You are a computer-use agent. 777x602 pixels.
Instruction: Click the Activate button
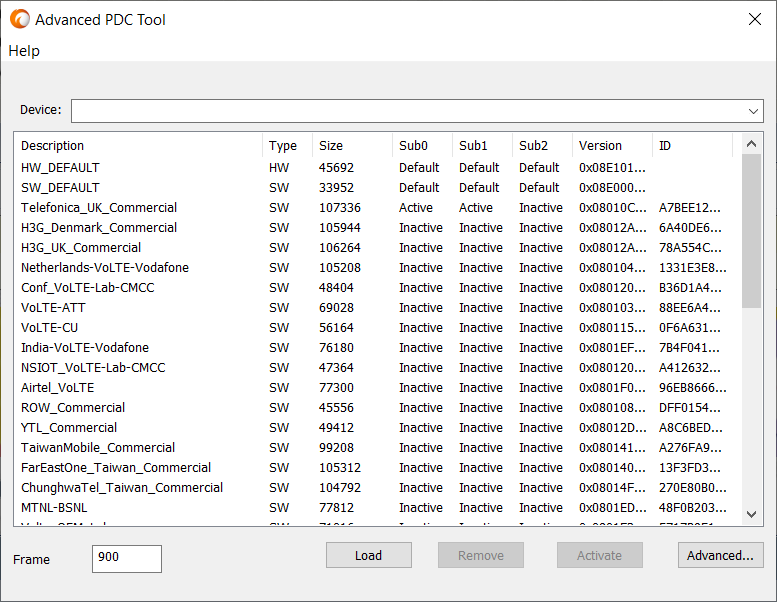[x=600, y=555]
